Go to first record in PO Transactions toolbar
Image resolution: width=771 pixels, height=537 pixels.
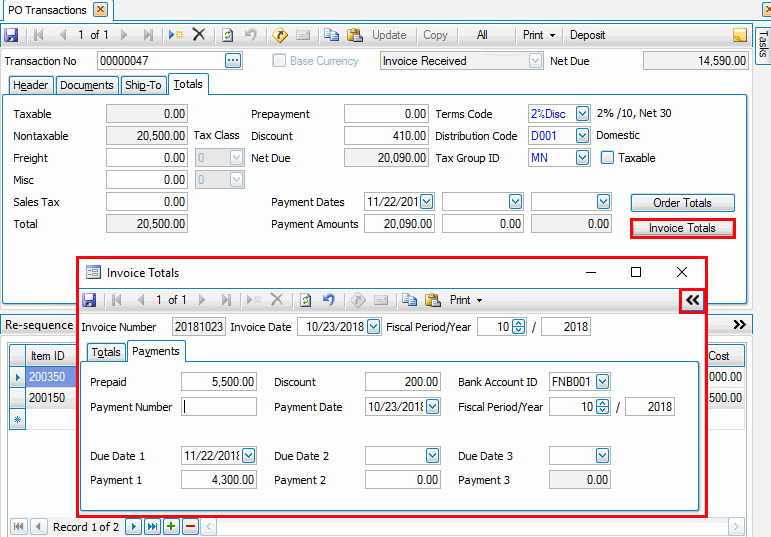tap(39, 35)
